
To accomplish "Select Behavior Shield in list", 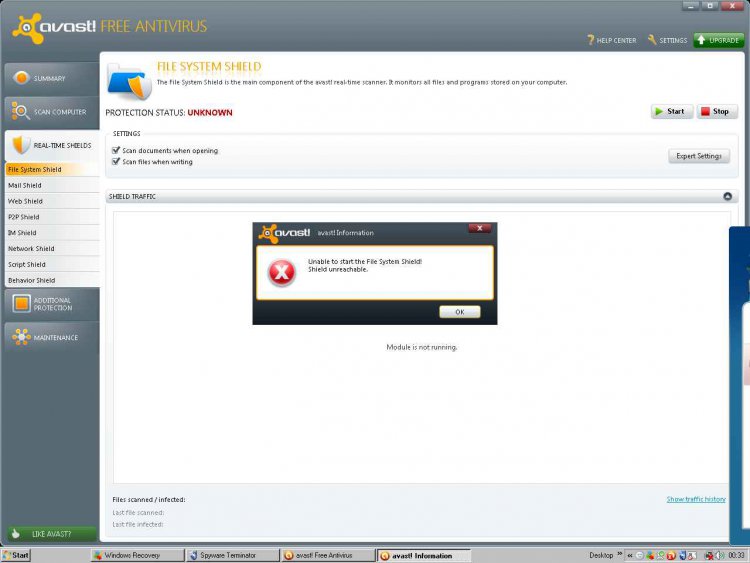I will 52,280.
